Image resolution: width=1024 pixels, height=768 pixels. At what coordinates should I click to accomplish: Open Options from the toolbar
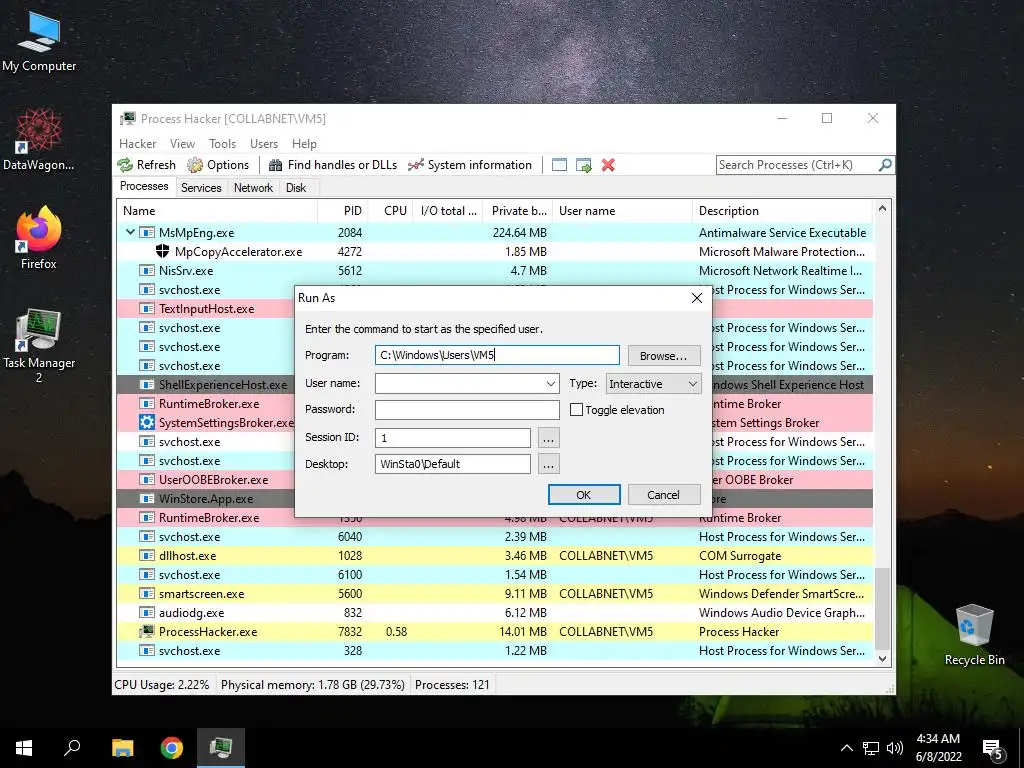[218, 165]
